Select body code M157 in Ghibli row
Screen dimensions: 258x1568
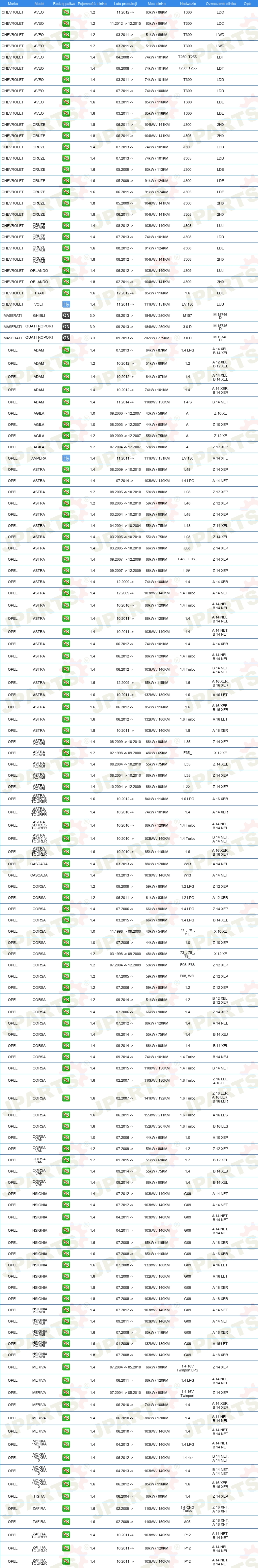point(187,315)
